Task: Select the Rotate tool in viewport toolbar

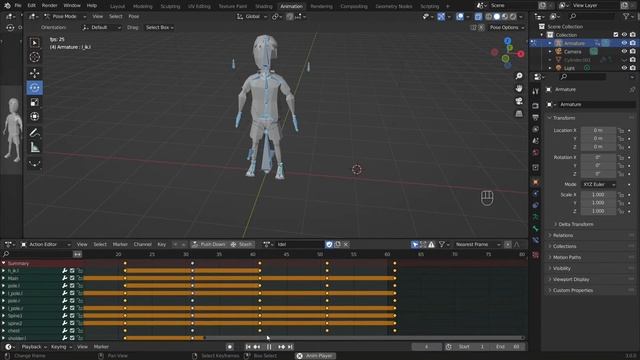Action: click(35, 87)
